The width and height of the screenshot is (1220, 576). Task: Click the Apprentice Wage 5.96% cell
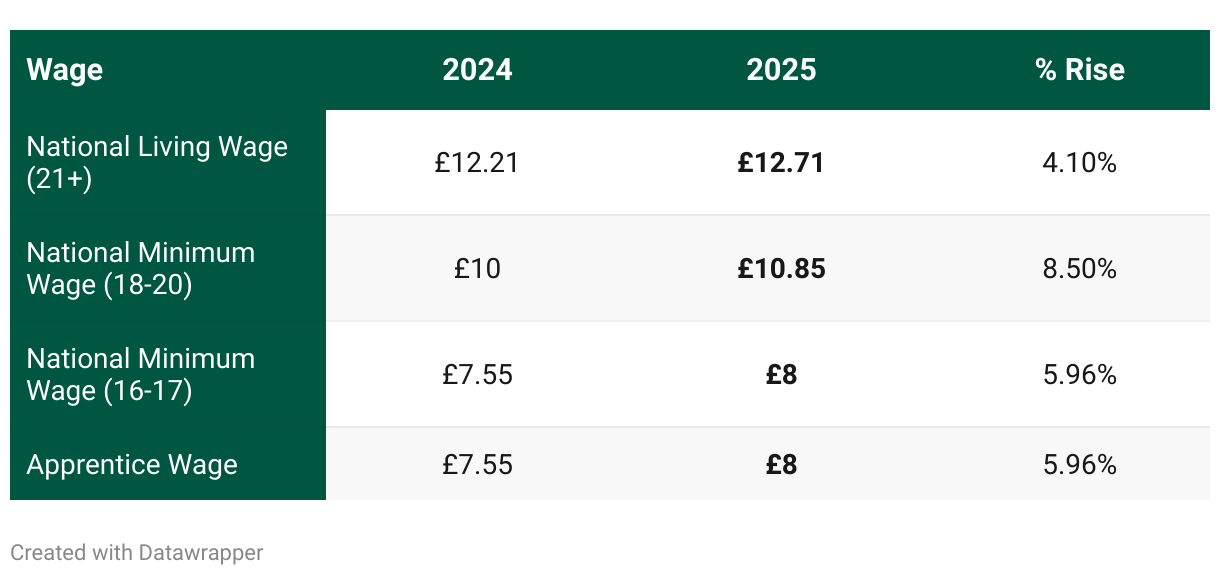(x=1079, y=465)
